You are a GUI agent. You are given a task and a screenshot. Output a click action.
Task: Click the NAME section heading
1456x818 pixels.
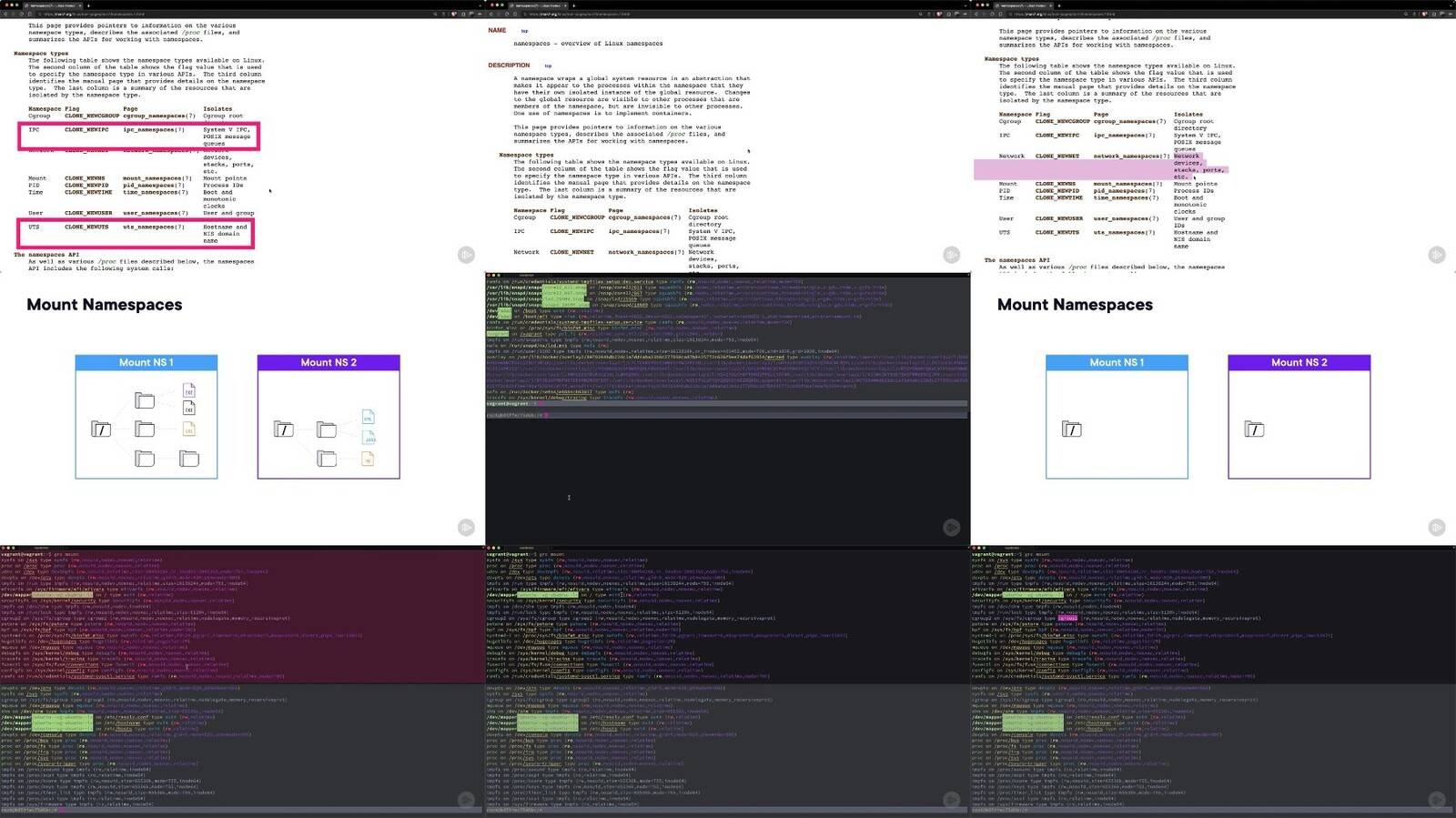click(x=497, y=30)
